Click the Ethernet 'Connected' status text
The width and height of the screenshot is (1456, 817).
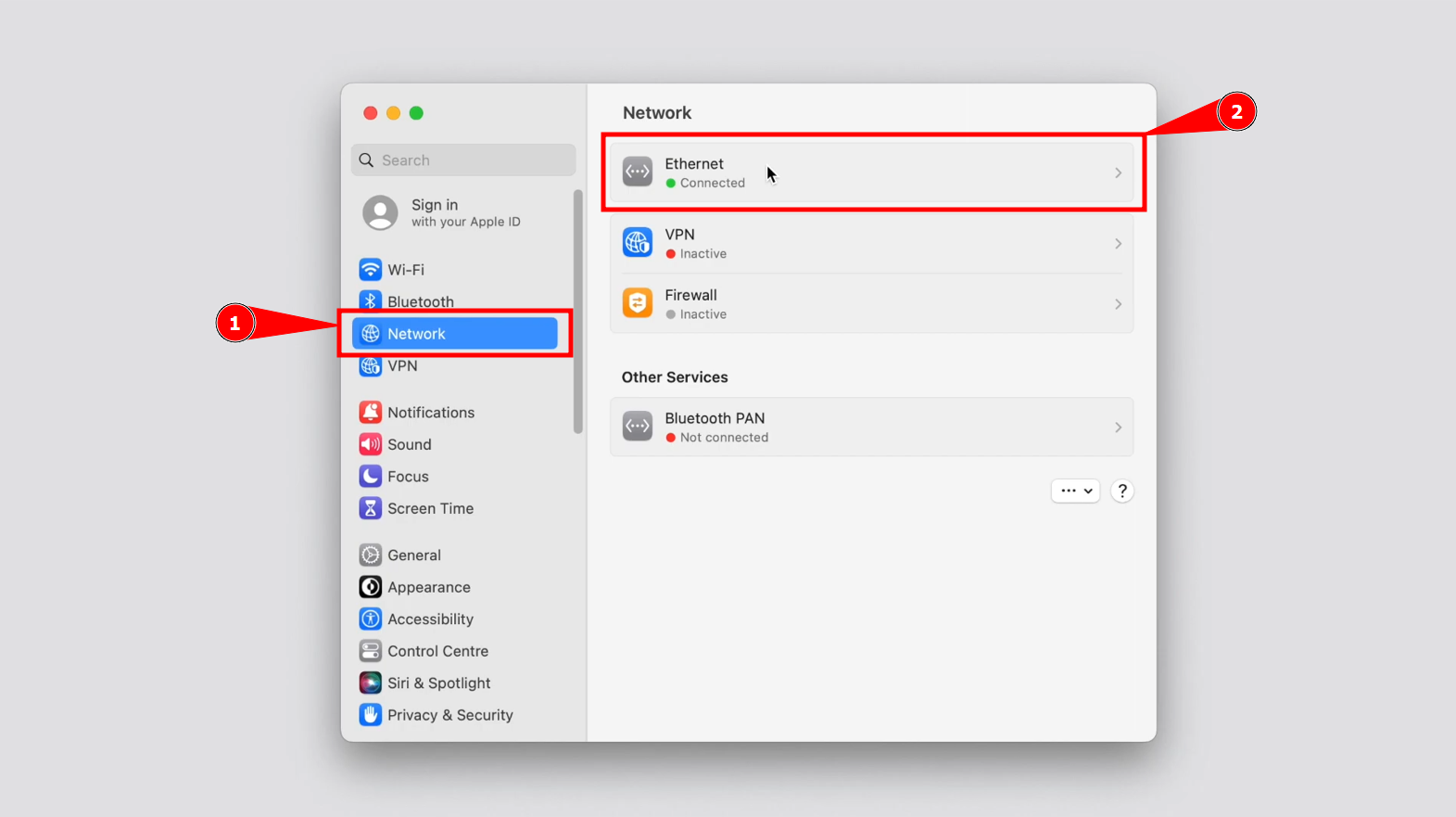(x=713, y=183)
